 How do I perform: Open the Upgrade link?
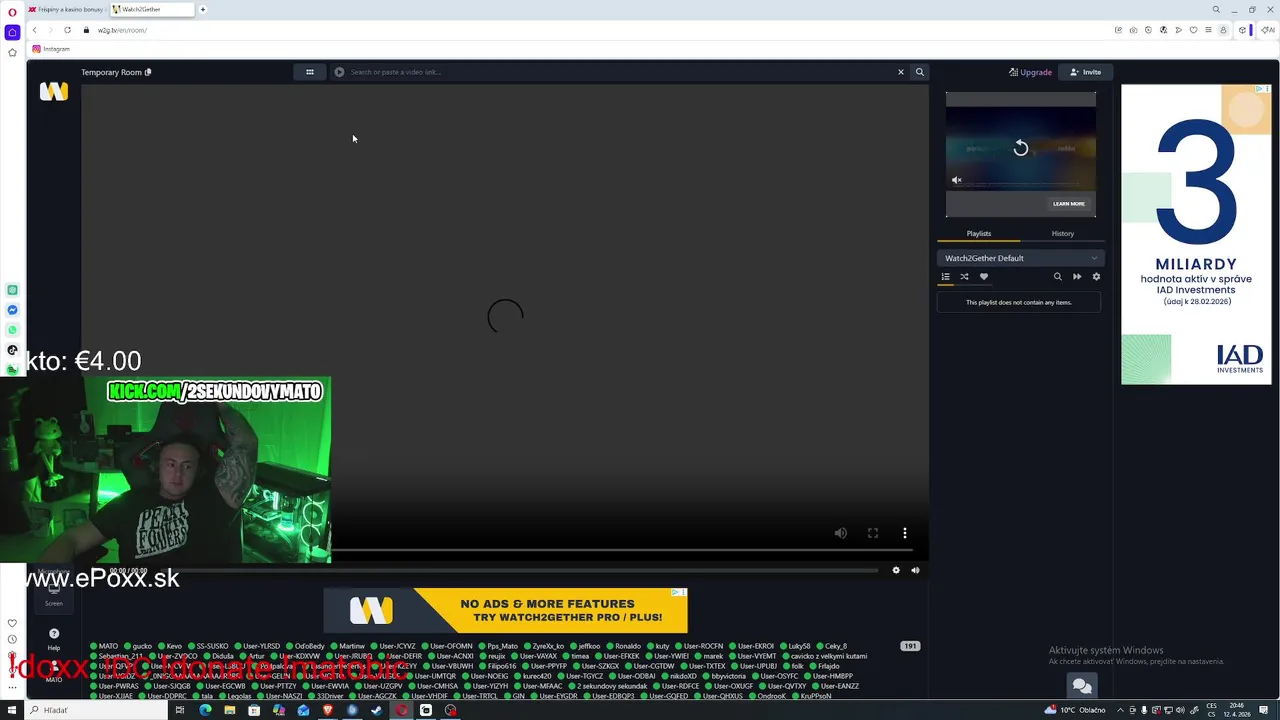(x=1031, y=72)
